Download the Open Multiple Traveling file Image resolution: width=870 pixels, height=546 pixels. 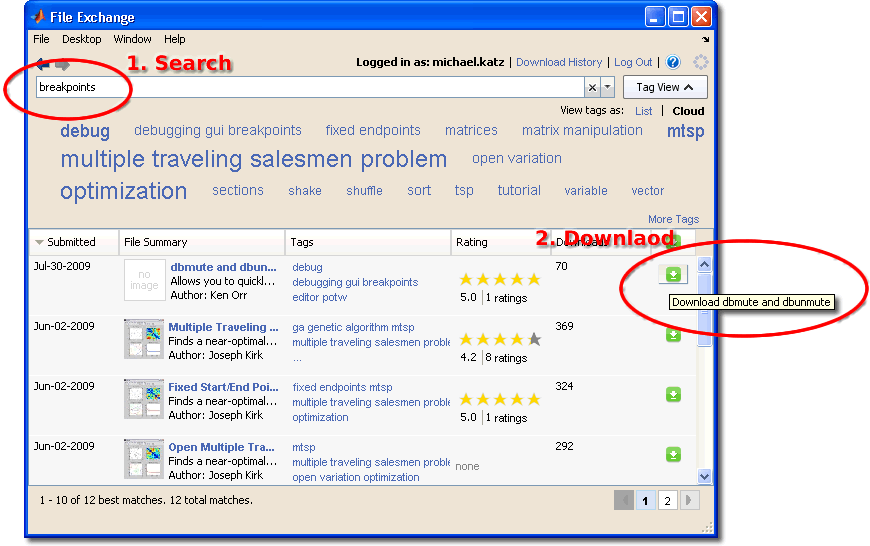[673, 455]
